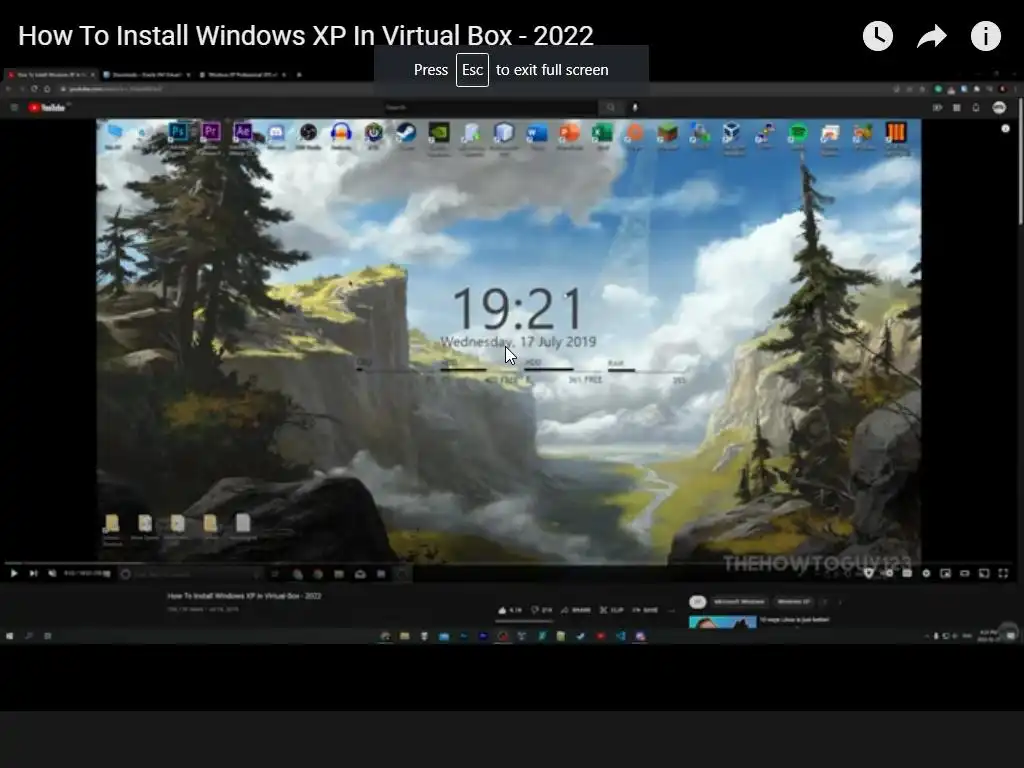Click the voice search microphone icon

[x=635, y=108]
